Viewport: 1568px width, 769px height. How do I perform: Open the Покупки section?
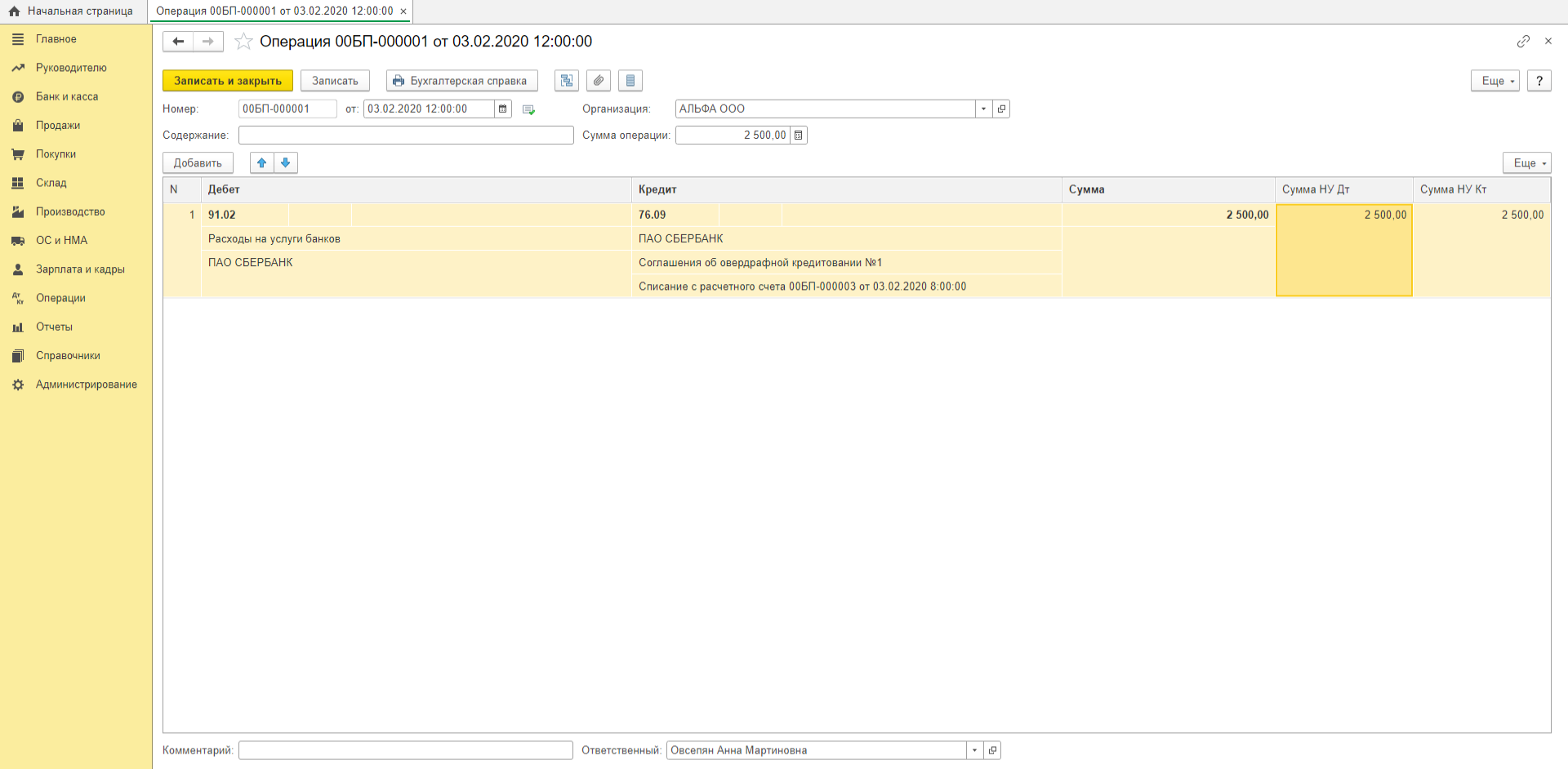(x=56, y=154)
